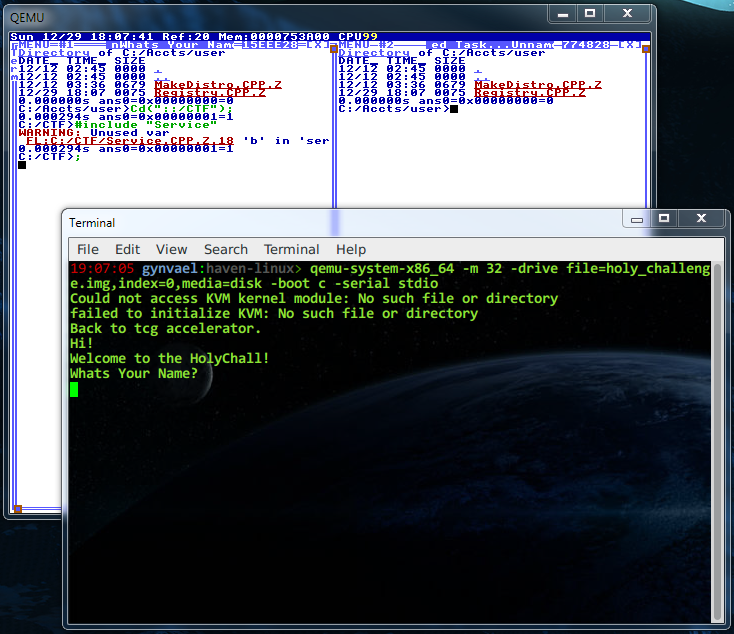Screen dimensions: 734x634
Task: Click the TempleOS status bar showing CPU99
Action: pos(330,37)
